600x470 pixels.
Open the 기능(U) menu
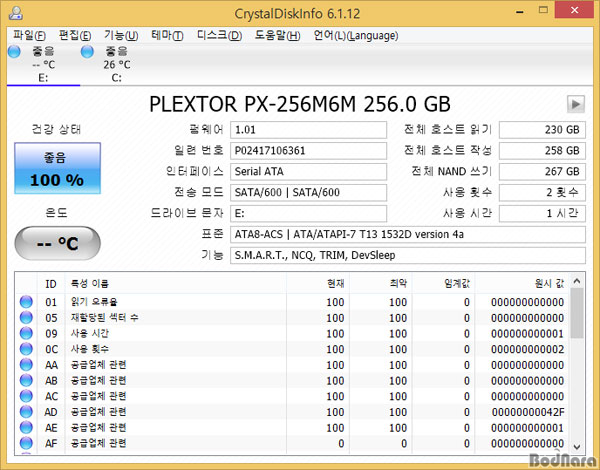121,36
